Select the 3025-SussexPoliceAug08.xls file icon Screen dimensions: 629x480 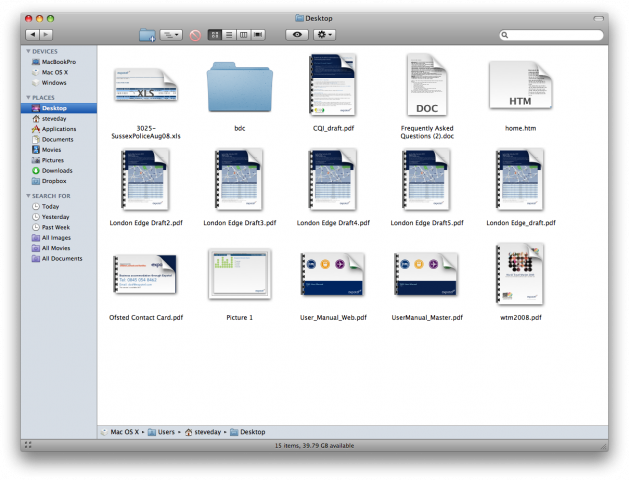[x=146, y=85]
